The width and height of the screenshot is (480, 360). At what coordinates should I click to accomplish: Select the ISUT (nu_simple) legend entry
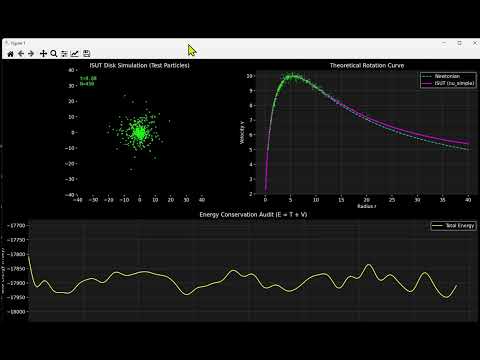[x=448, y=83]
